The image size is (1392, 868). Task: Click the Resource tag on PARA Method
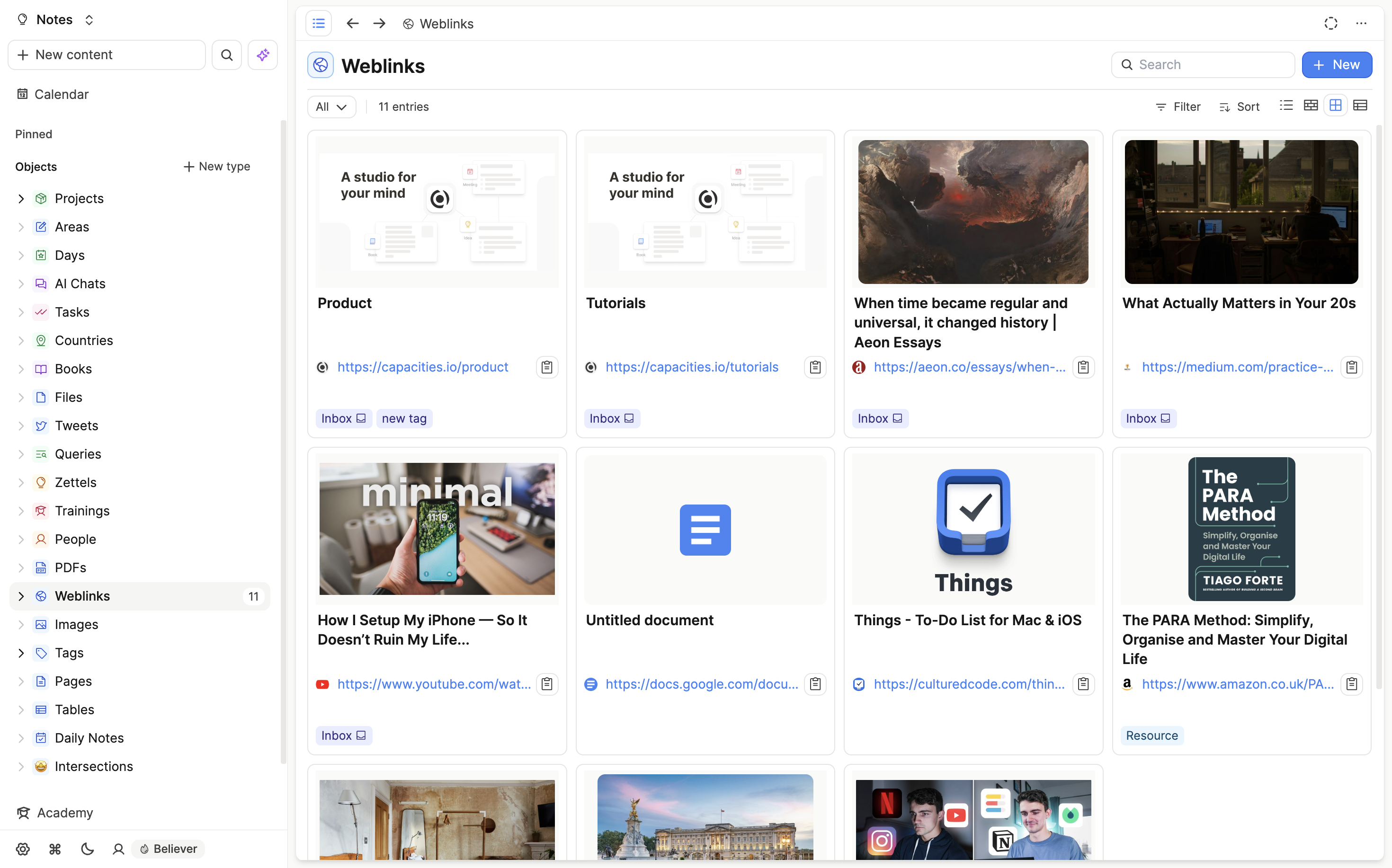pos(1151,735)
